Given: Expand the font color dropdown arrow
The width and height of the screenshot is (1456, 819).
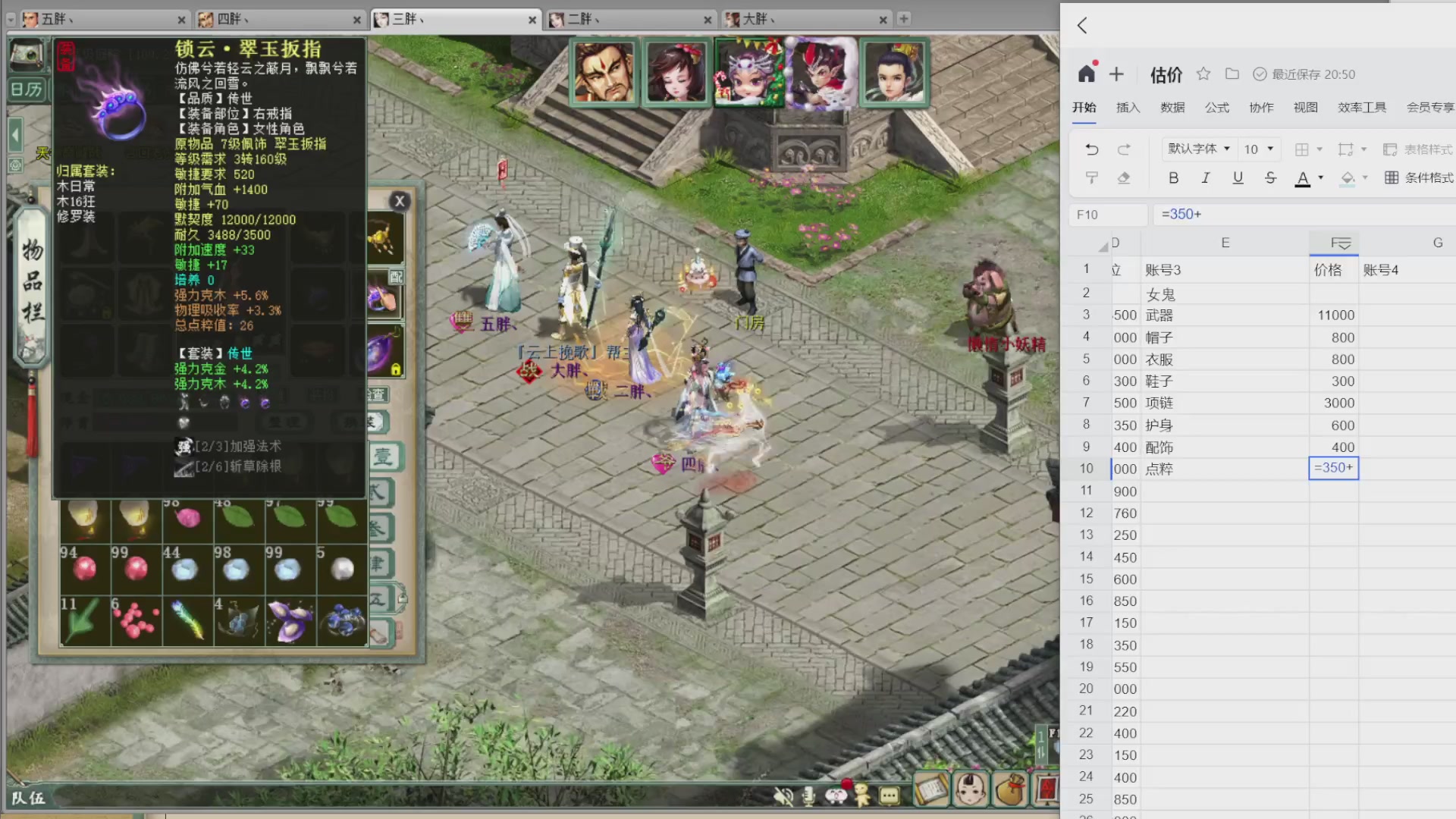Looking at the screenshot, I should [1321, 177].
